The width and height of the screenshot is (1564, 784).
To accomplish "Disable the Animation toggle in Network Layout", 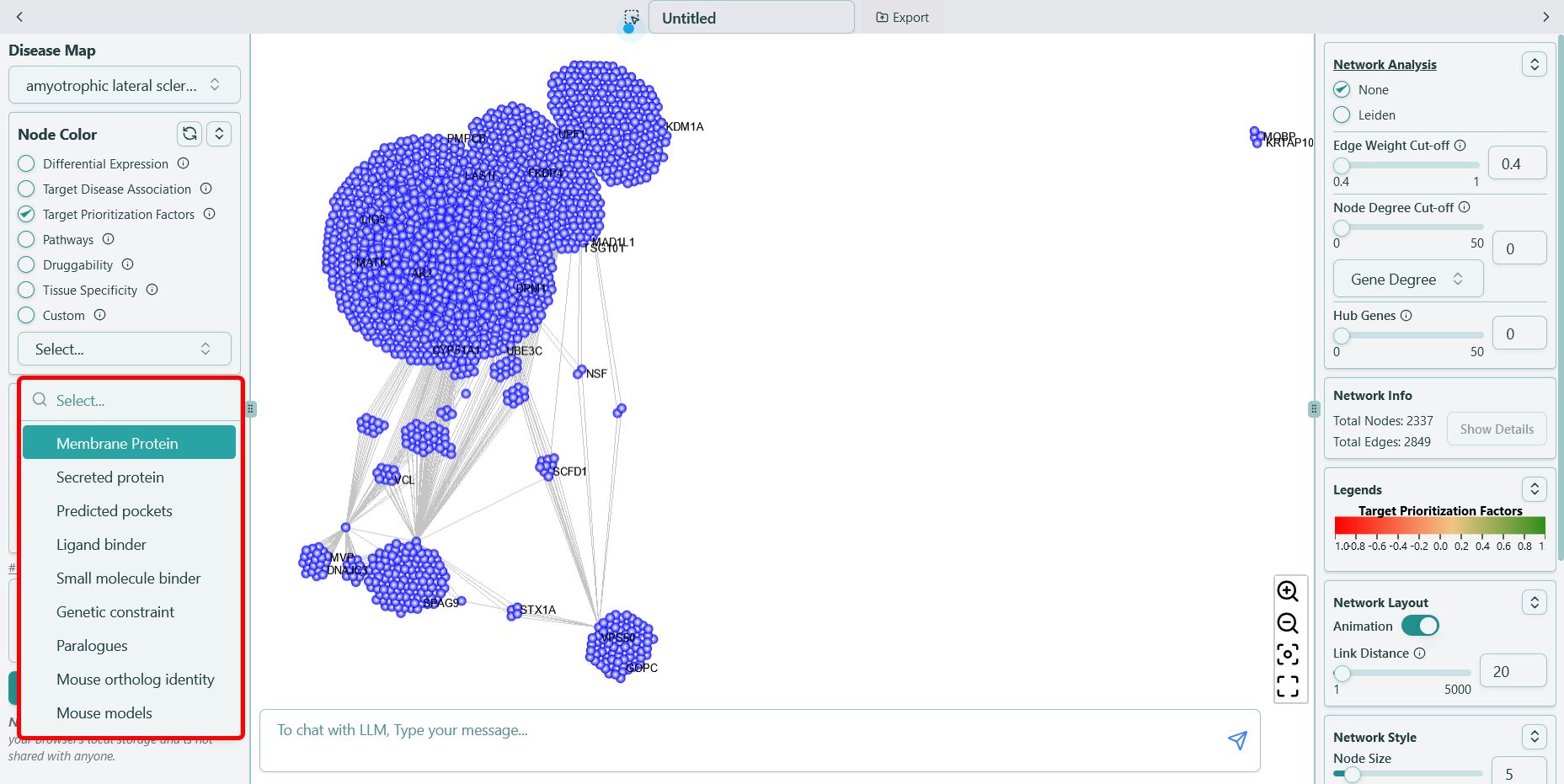I will tap(1420, 626).
